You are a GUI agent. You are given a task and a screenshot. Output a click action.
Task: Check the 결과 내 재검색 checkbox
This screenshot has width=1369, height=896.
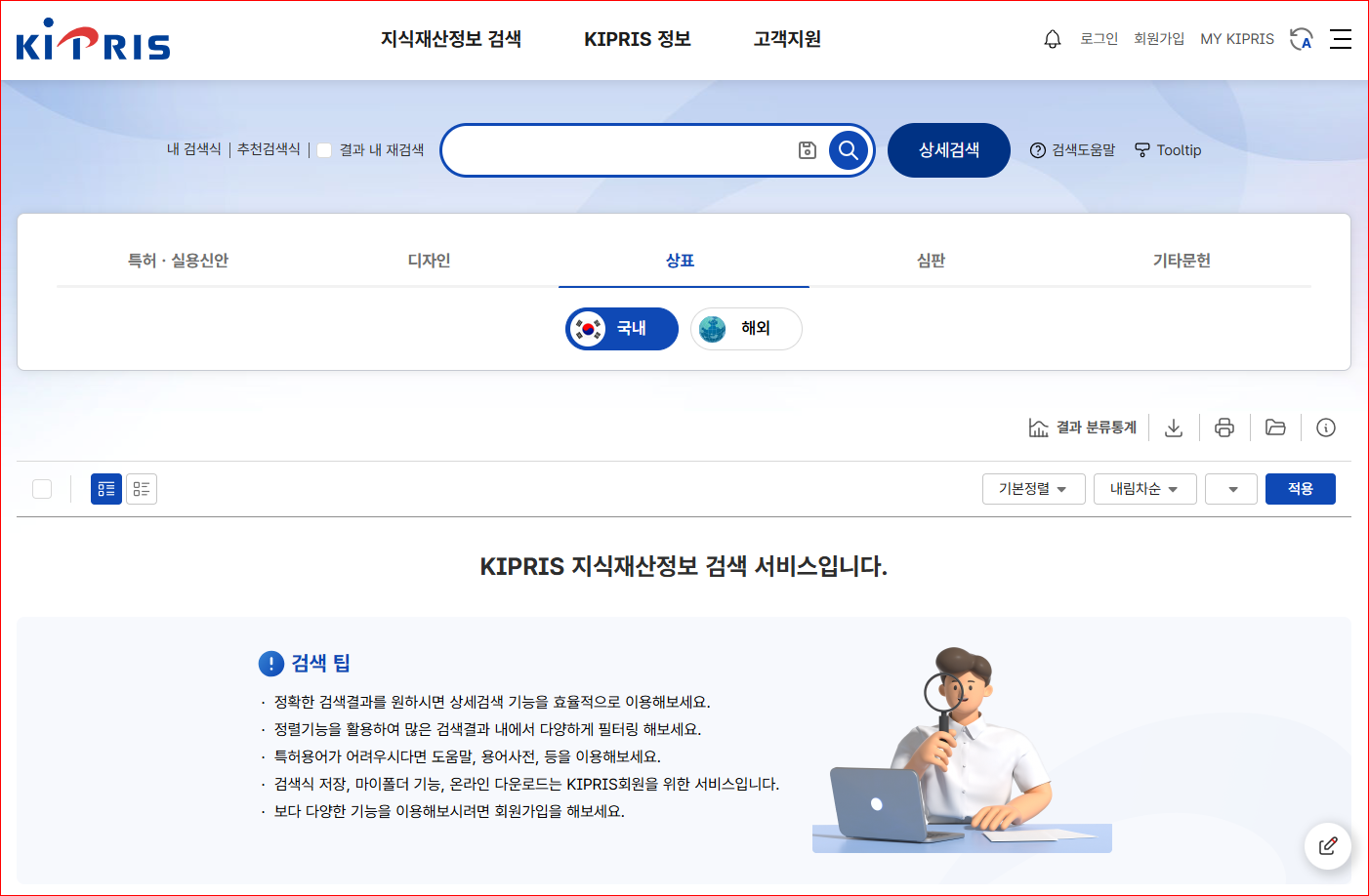(x=324, y=150)
